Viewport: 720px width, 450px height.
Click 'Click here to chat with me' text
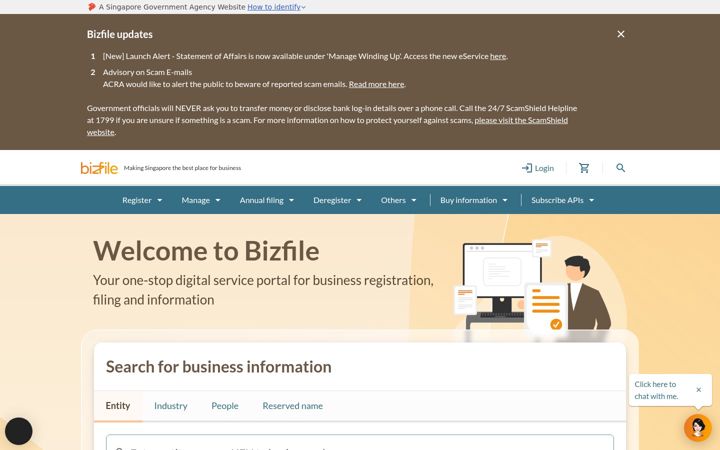[x=656, y=390]
